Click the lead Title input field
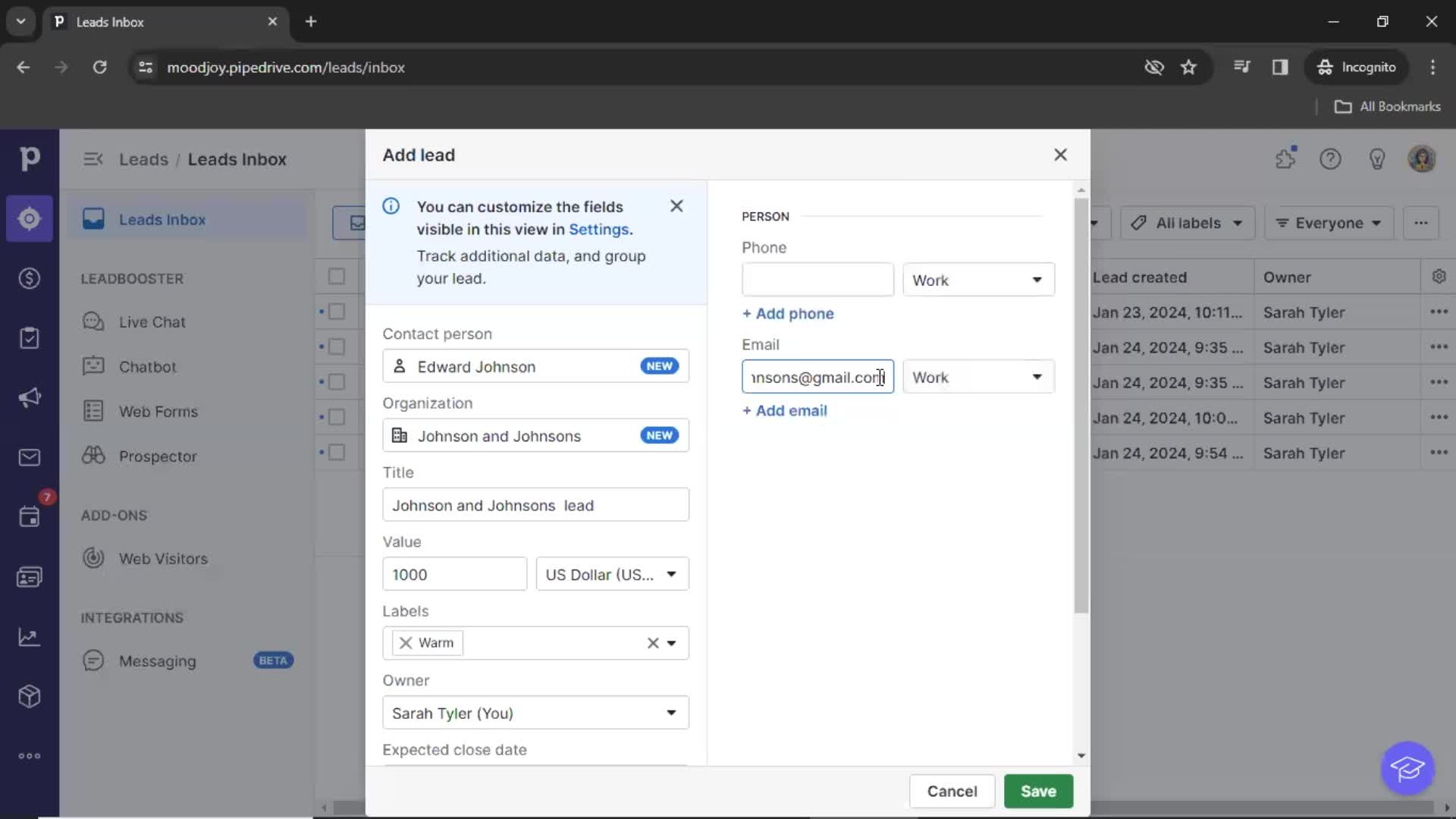 [x=535, y=505]
